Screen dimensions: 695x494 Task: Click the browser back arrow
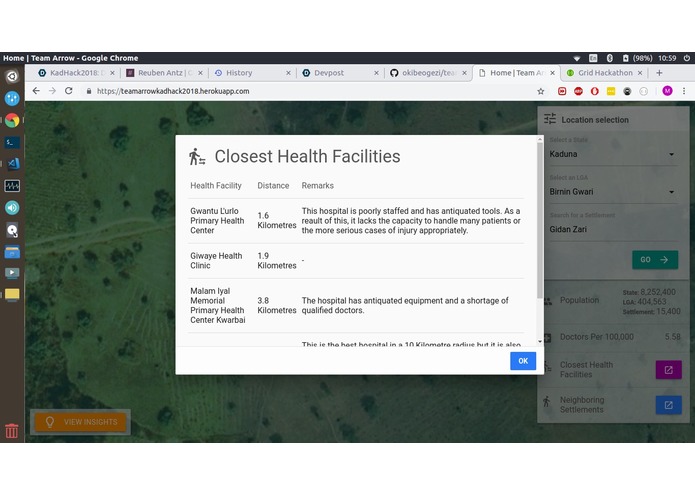[x=36, y=91]
